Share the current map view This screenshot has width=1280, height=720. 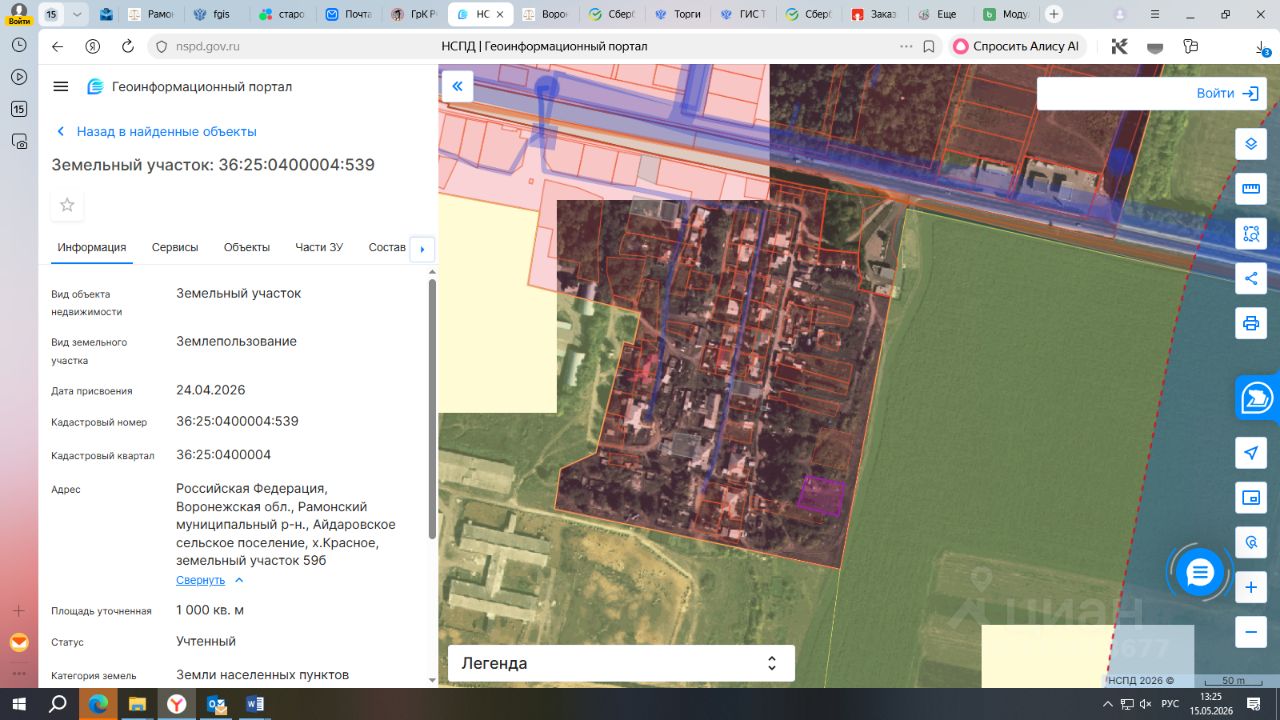1250,278
